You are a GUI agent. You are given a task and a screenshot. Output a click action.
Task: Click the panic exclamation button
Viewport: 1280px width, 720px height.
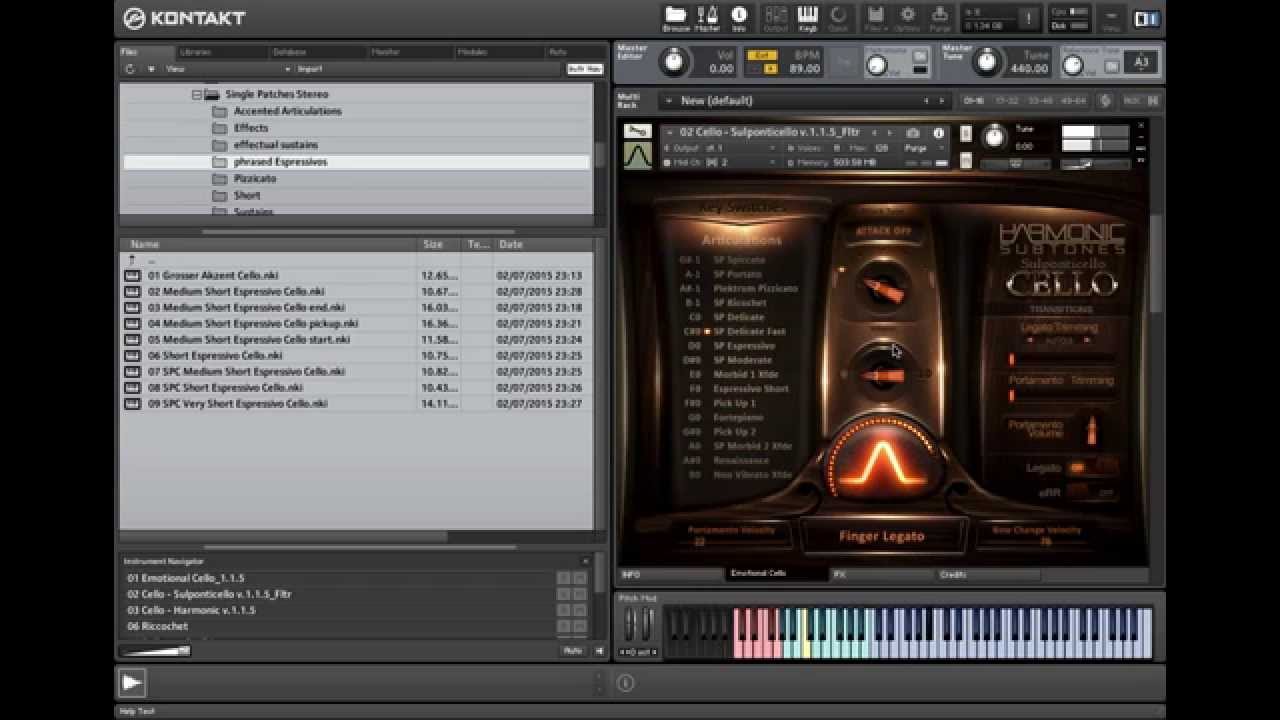tap(1027, 18)
